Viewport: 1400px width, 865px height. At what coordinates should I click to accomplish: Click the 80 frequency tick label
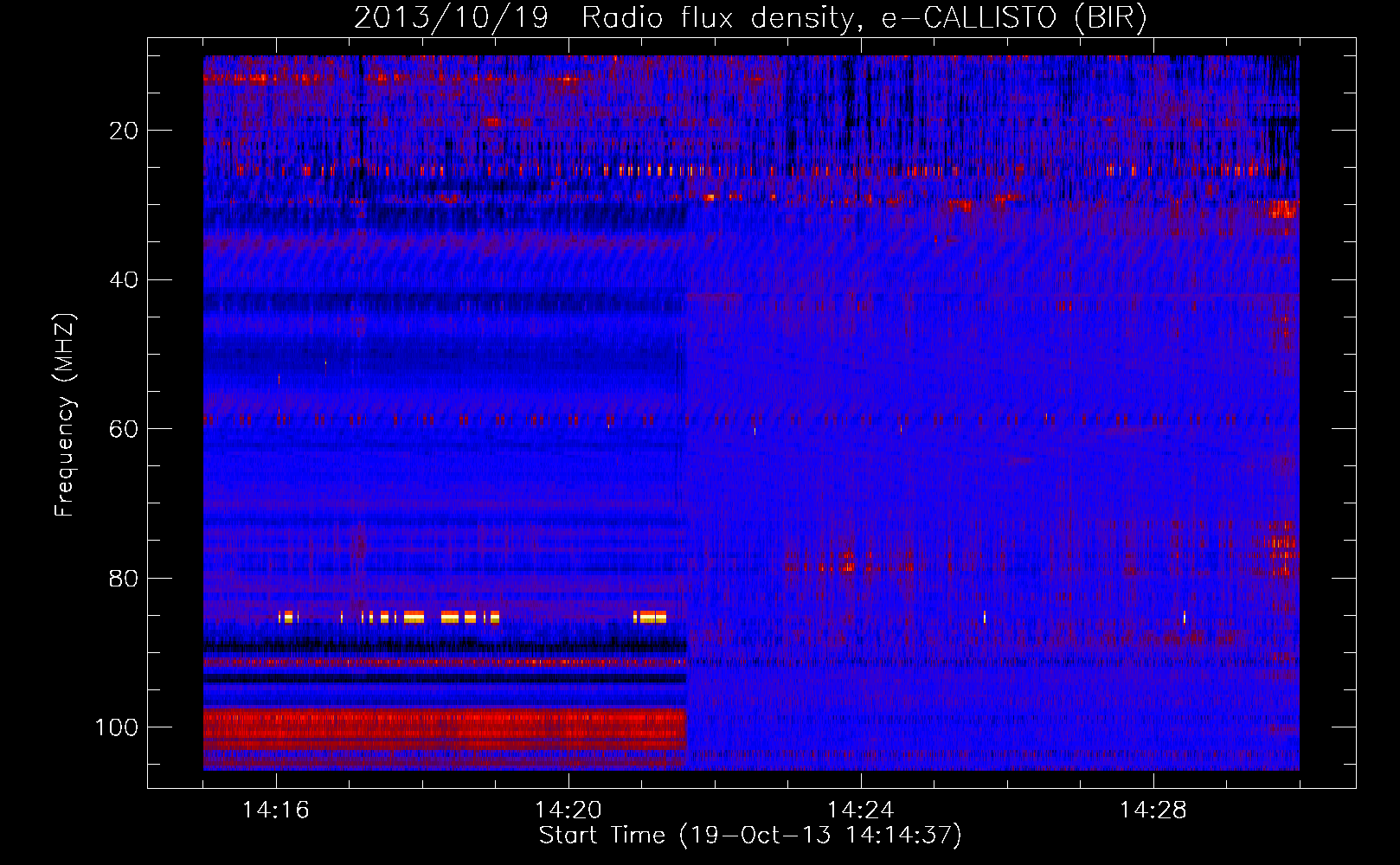pos(125,578)
